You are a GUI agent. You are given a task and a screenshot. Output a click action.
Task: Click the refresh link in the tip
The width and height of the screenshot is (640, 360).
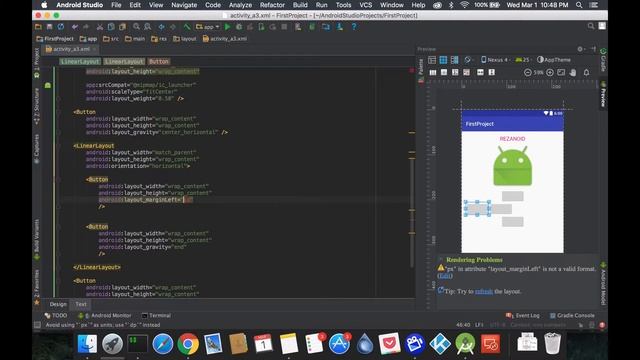click(484, 291)
